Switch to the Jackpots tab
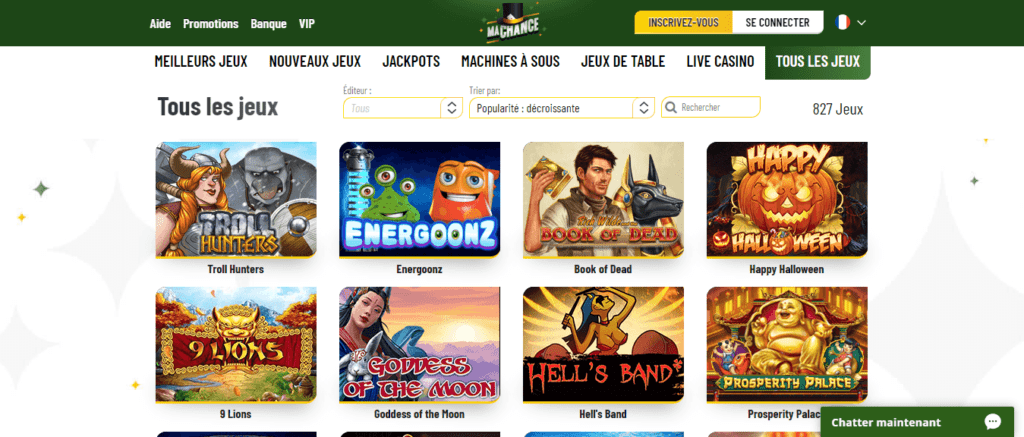 click(x=411, y=61)
